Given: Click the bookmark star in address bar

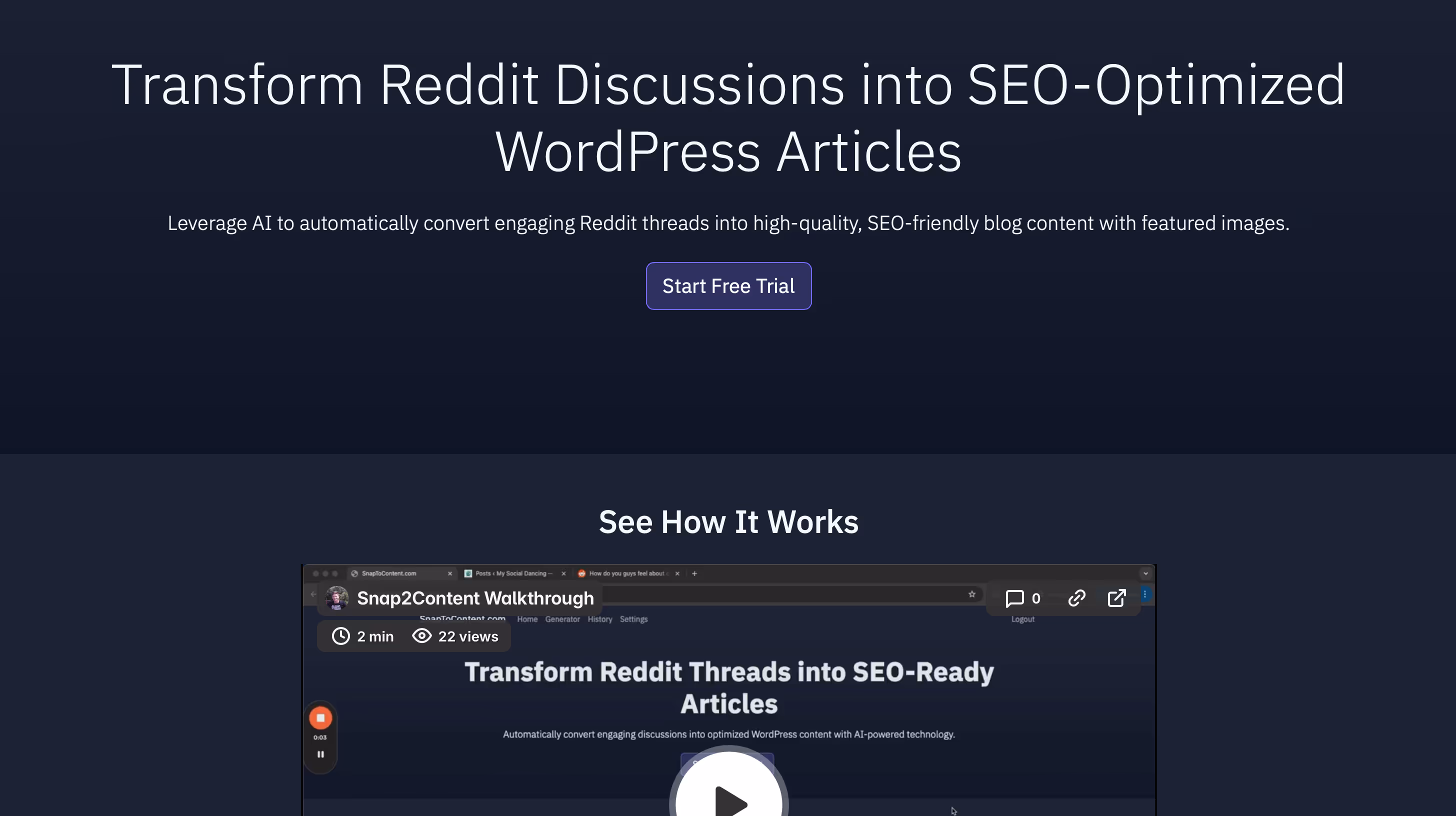Looking at the screenshot, I should [971, 594].
